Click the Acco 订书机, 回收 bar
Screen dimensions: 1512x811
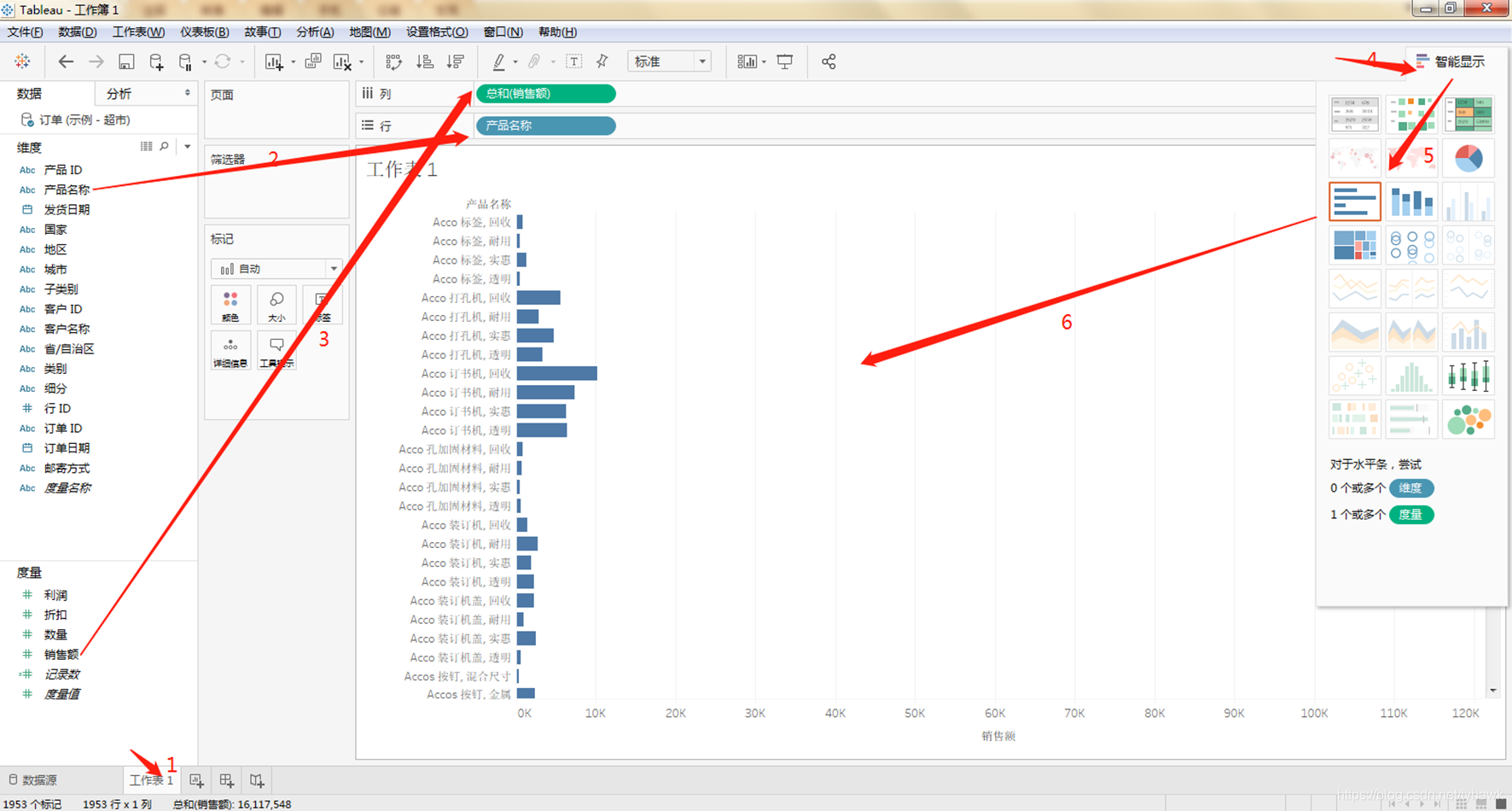(x=556, y=373)
